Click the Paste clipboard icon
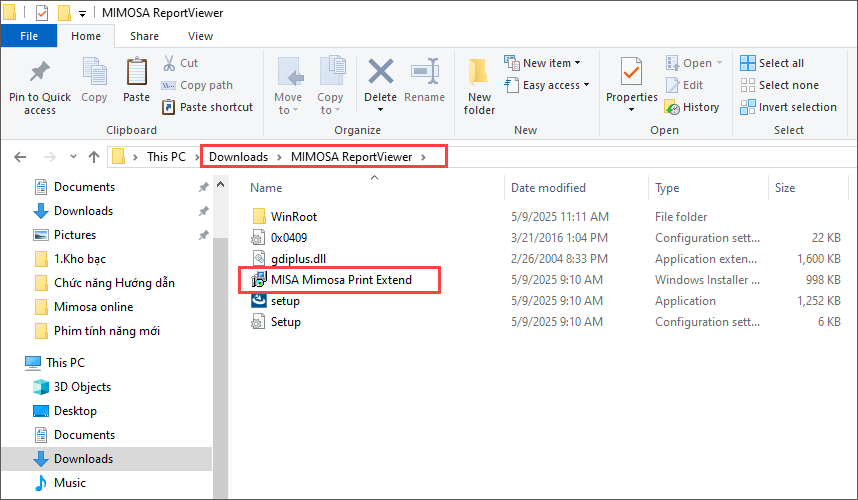The width and height of the screenshot is (858, 500). coord(136,73)
